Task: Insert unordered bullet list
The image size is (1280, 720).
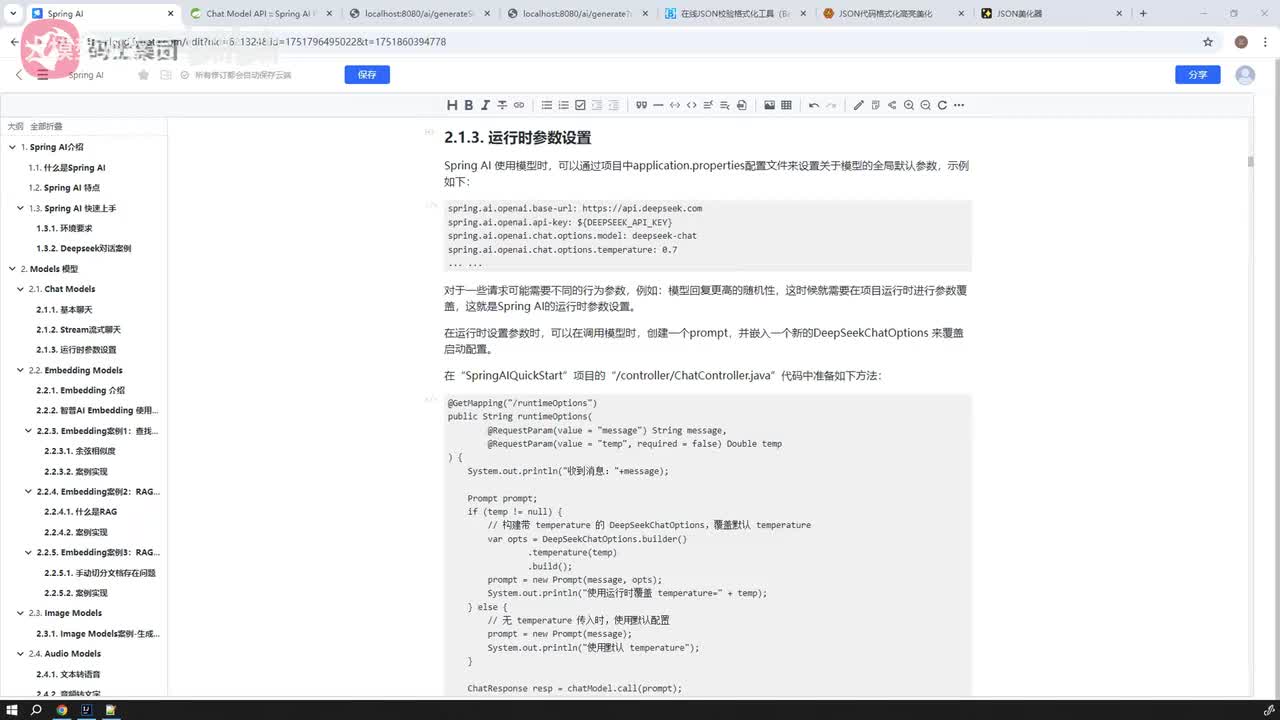Action: [x=547, y=105]
